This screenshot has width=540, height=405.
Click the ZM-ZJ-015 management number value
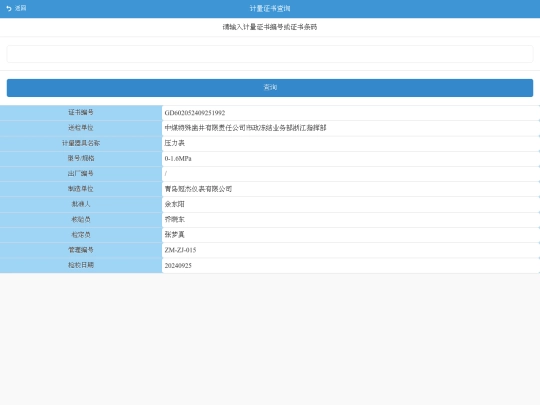coord(180,250)
